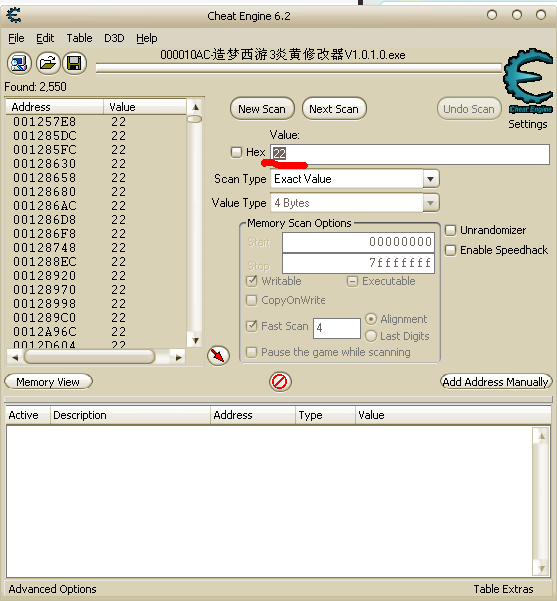
Task: Click results list scroll up arrow
Action: 196,107
